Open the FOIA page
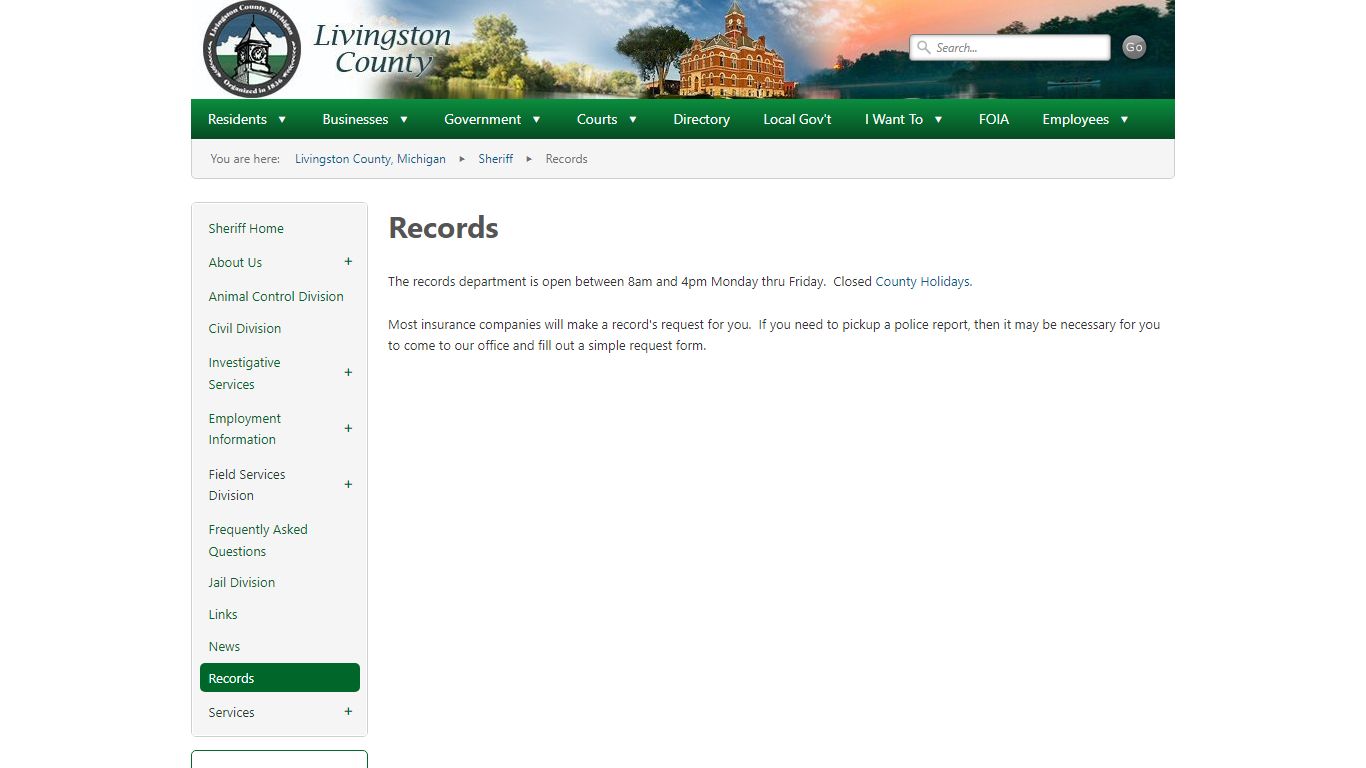Screen dimensions: 1366x768 [x=994, y=119]
